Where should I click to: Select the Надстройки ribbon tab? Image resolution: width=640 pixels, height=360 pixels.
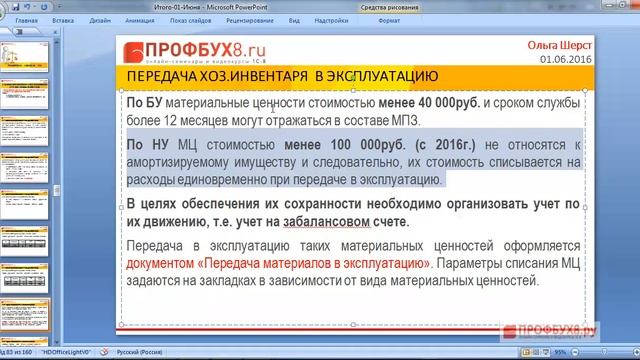[331, 20]
